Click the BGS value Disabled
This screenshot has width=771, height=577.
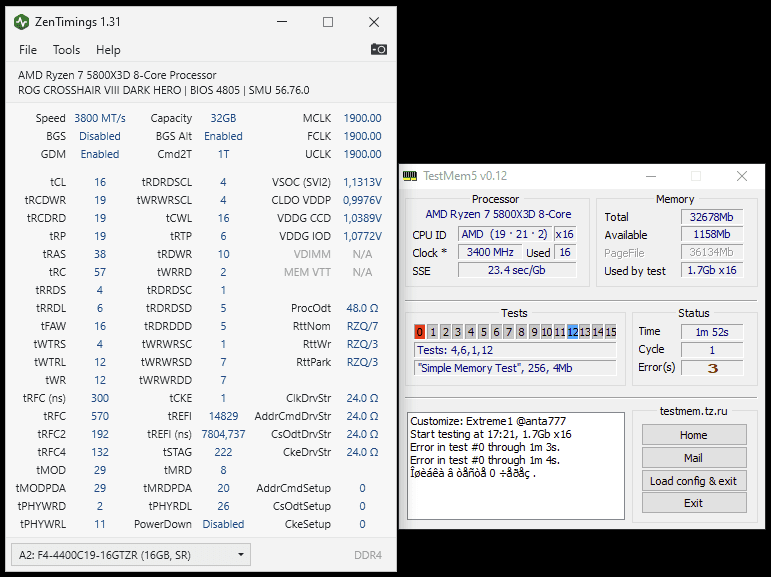(x=100, y=136)
